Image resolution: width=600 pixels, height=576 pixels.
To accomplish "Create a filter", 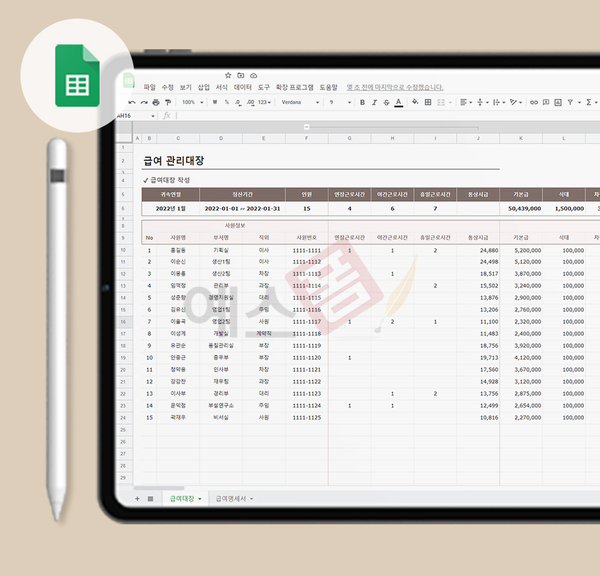I will 571,102.
